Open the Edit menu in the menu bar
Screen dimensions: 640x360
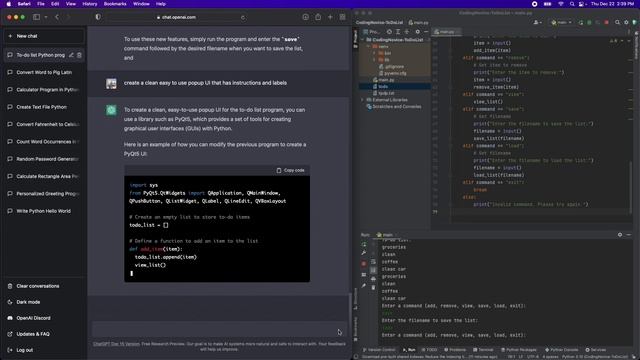[55, 4]
